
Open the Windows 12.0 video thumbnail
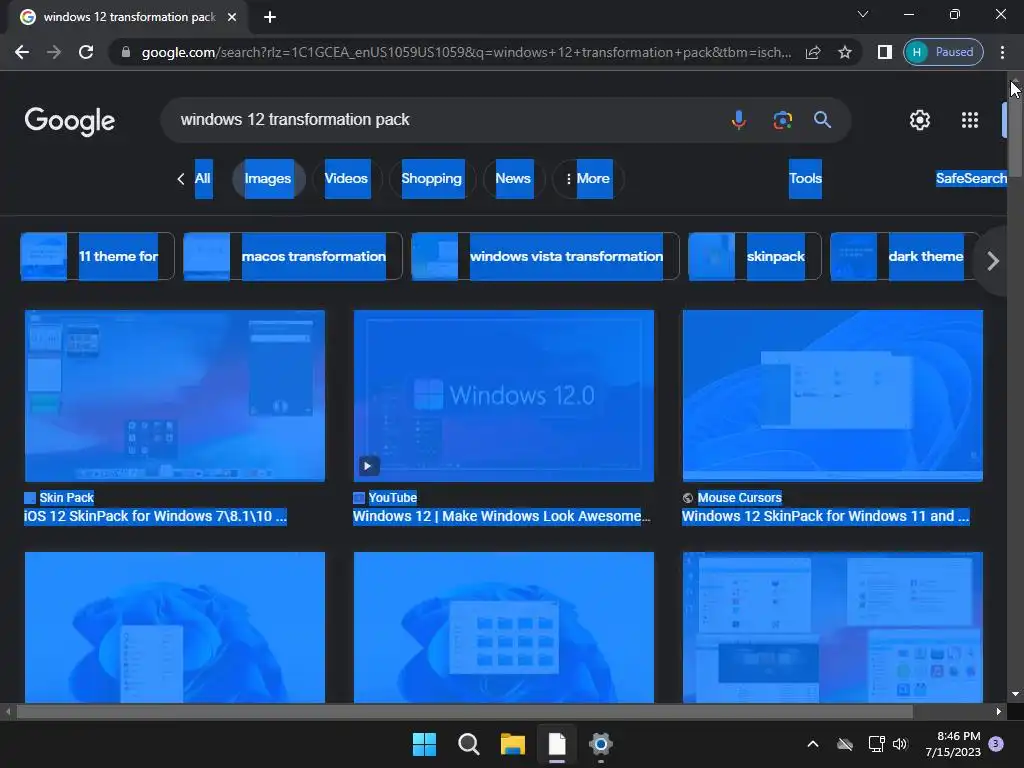coord(504,396)
